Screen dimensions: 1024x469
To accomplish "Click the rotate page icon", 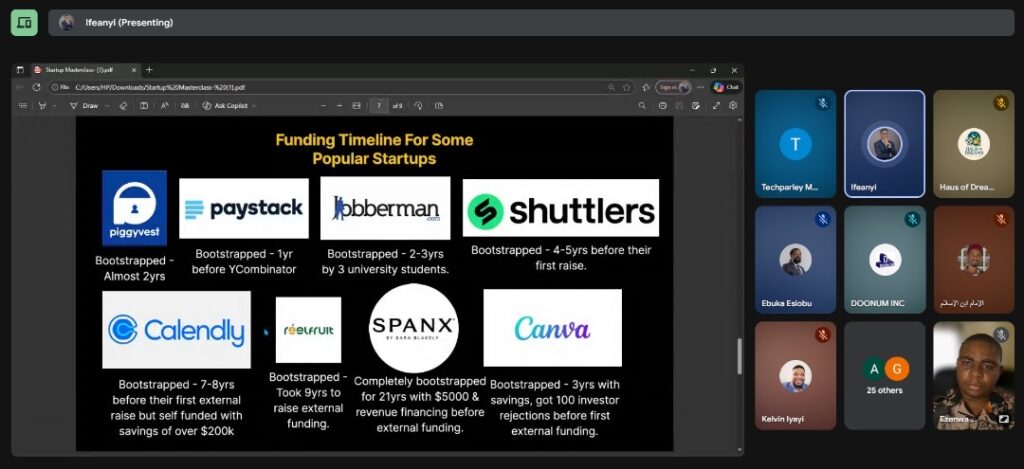I will [417, 105].
